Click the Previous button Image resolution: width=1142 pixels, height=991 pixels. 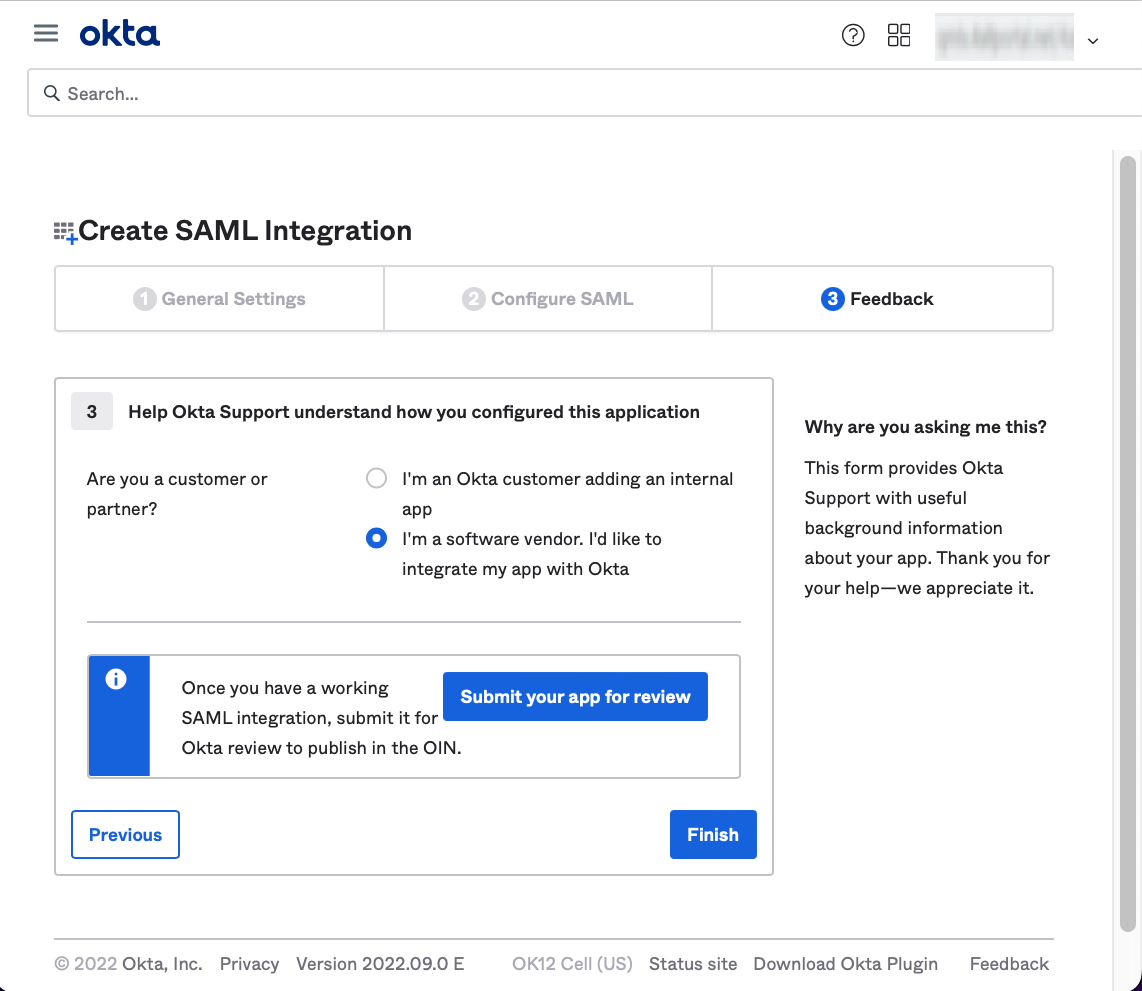125,834
